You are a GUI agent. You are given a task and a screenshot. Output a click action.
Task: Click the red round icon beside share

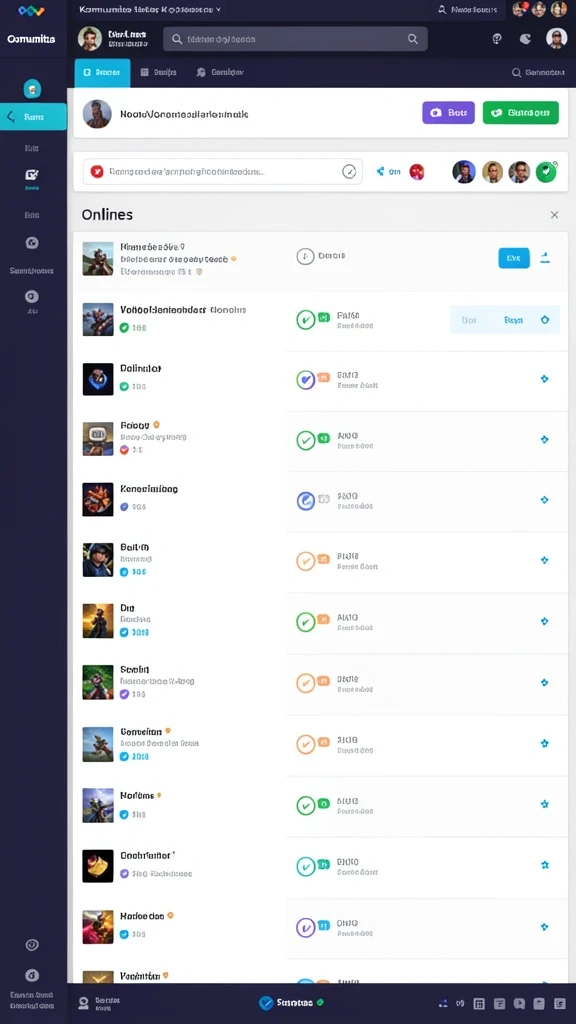click(x=417, y=172)
